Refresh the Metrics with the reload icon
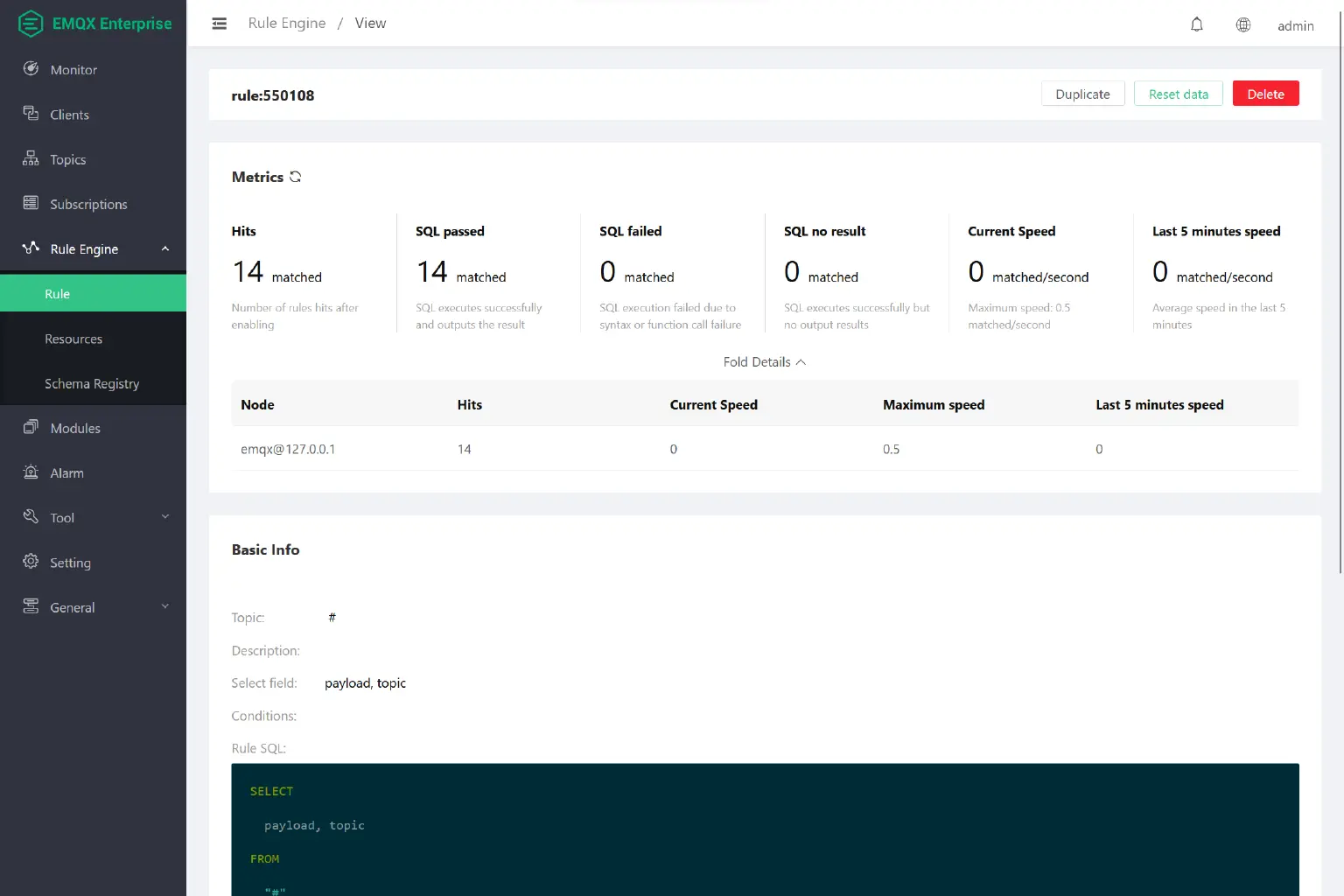The width and height of the screenshot is (1344, 896). 295,177
